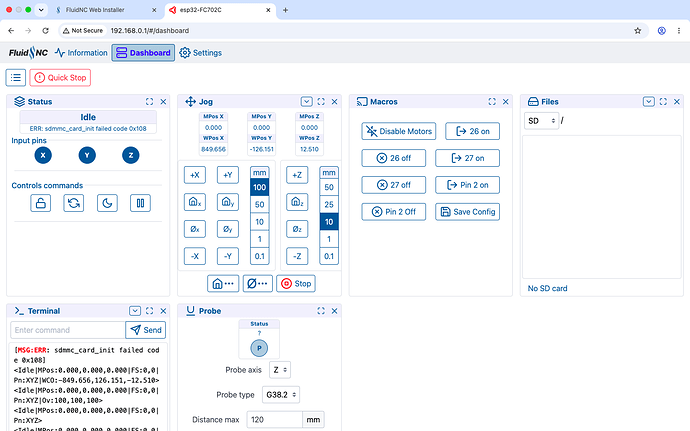Select XY jog distance 10

(260, 222)
